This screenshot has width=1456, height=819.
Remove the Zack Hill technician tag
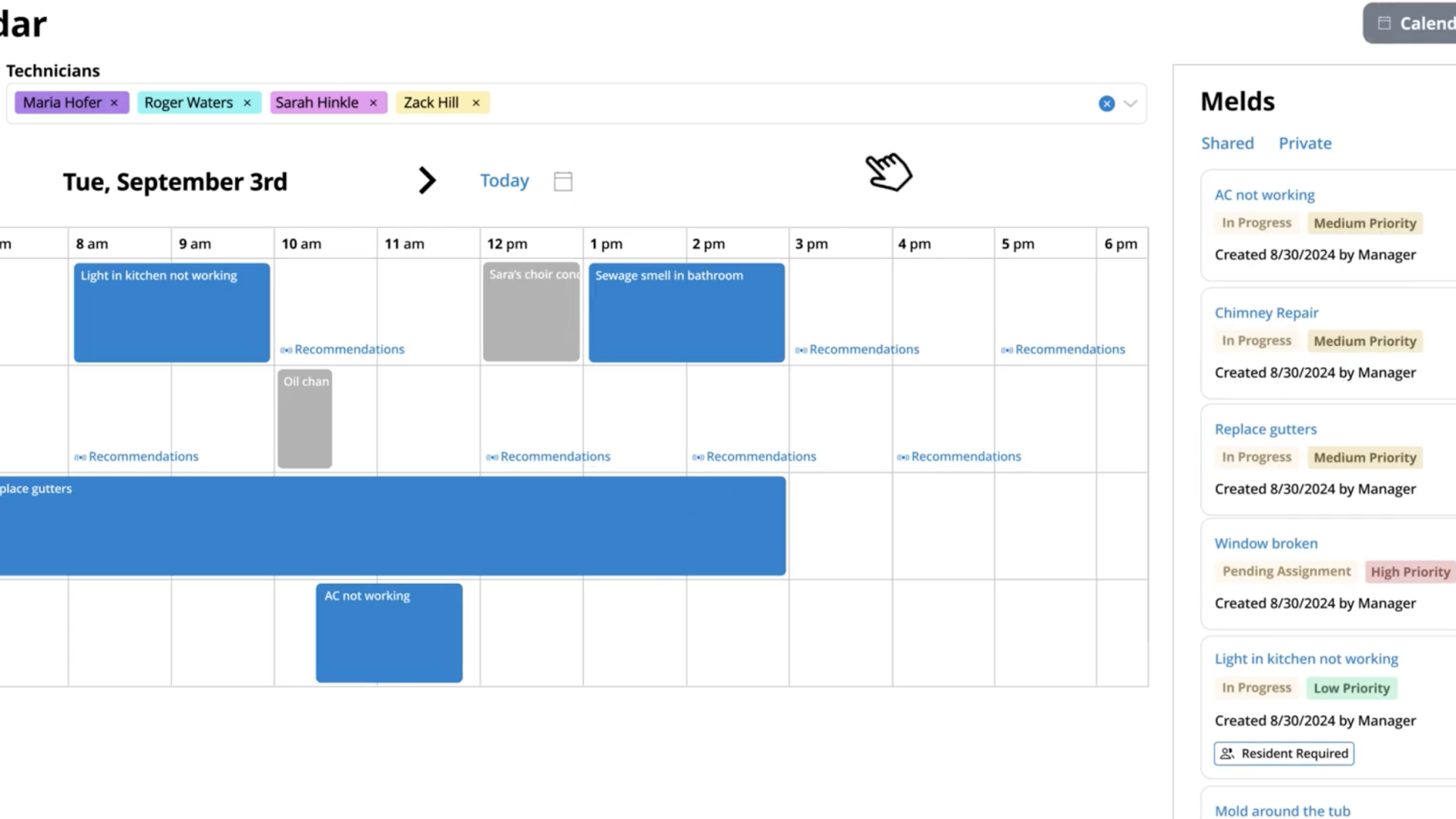475,102
